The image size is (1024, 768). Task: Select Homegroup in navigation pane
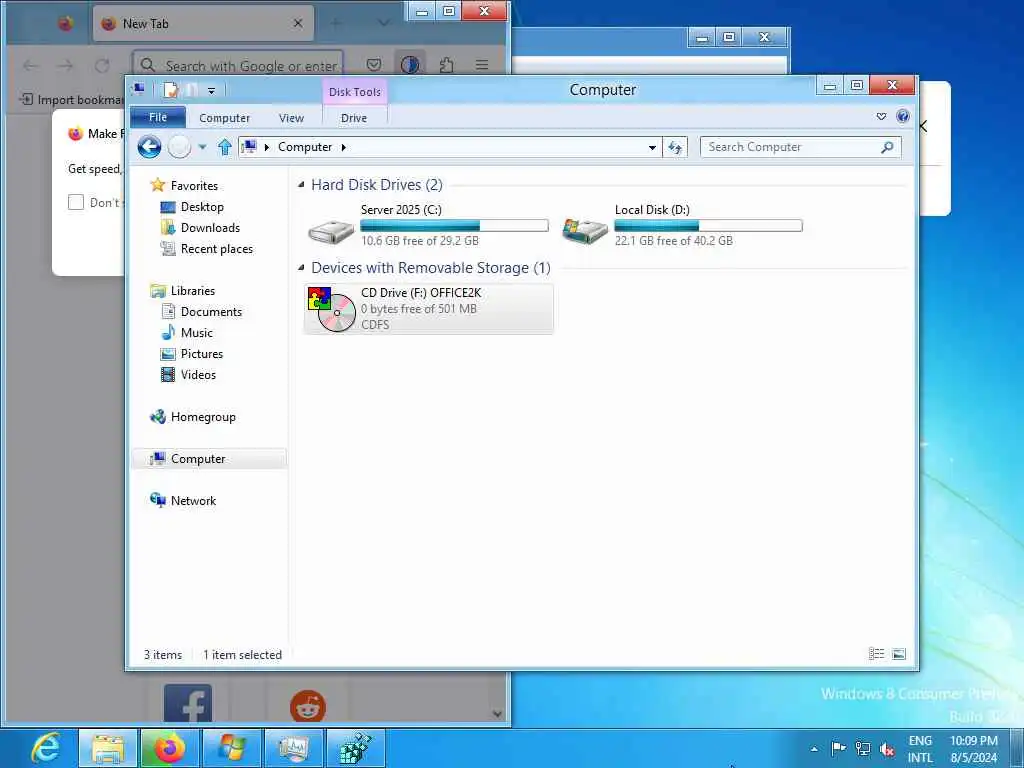coord(203,417)
